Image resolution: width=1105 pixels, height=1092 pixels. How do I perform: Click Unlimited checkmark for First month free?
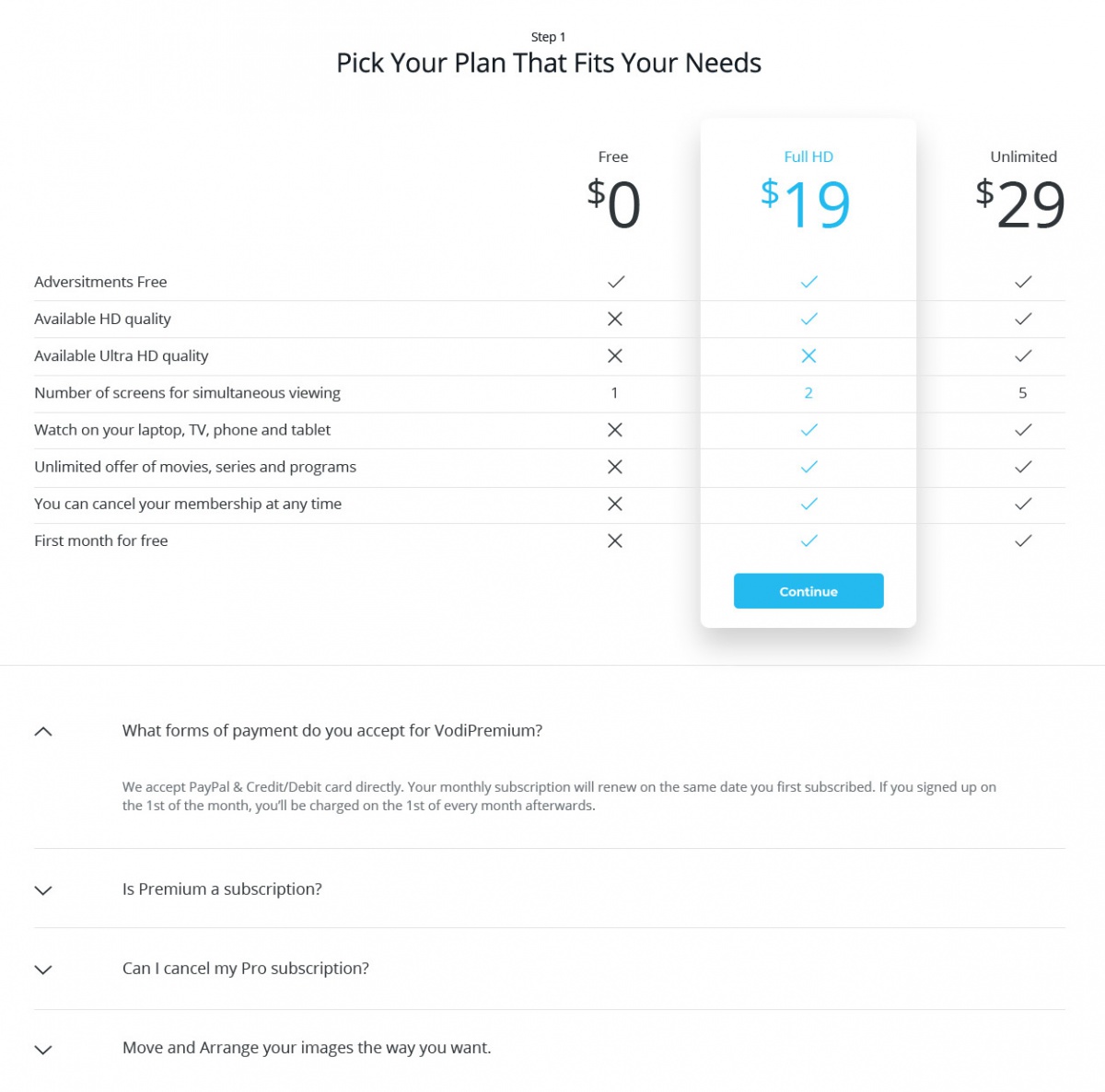[1022, 541]
